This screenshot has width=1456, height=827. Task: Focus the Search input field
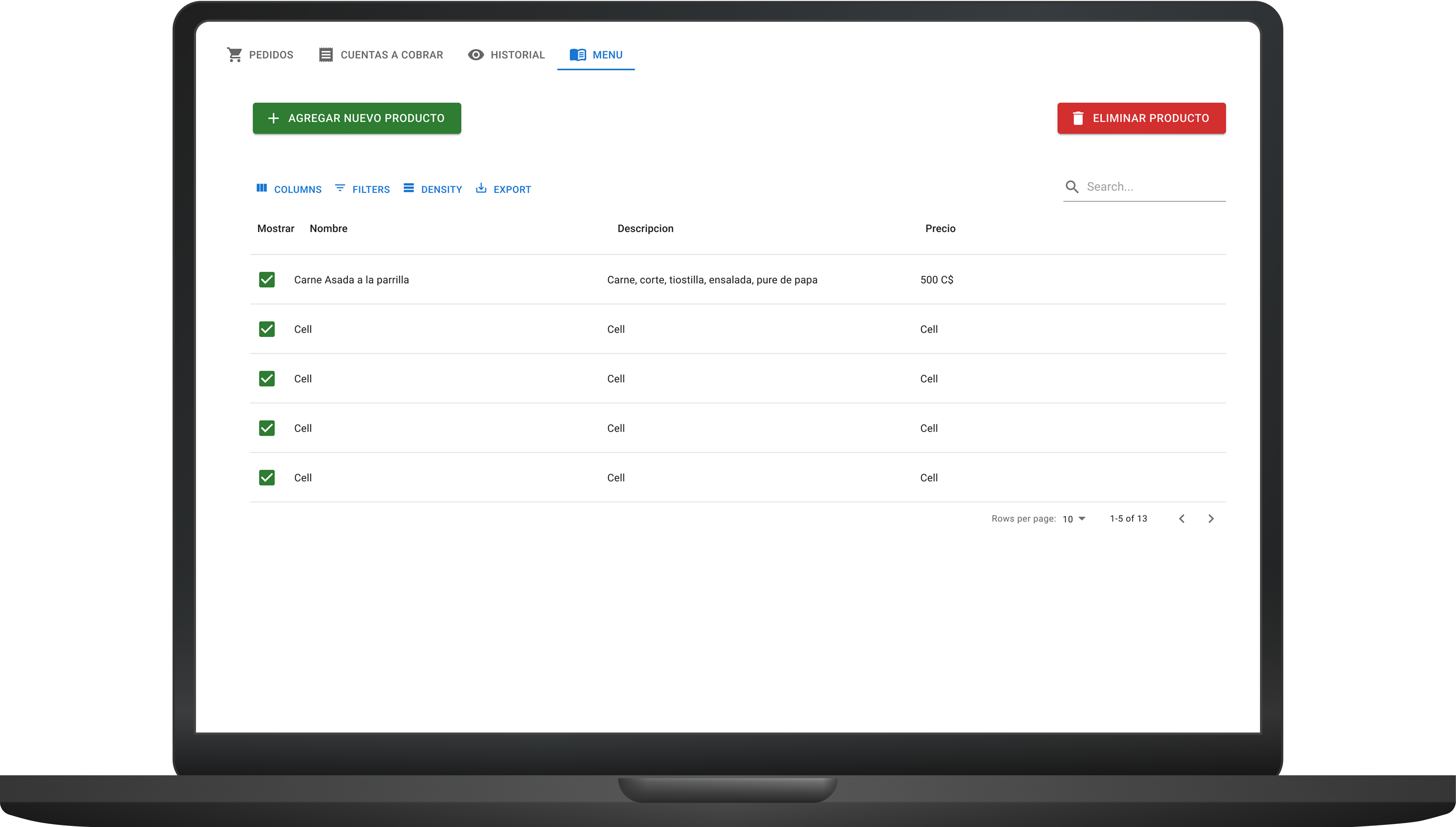pyautogui.click(x=1153, y=187)
